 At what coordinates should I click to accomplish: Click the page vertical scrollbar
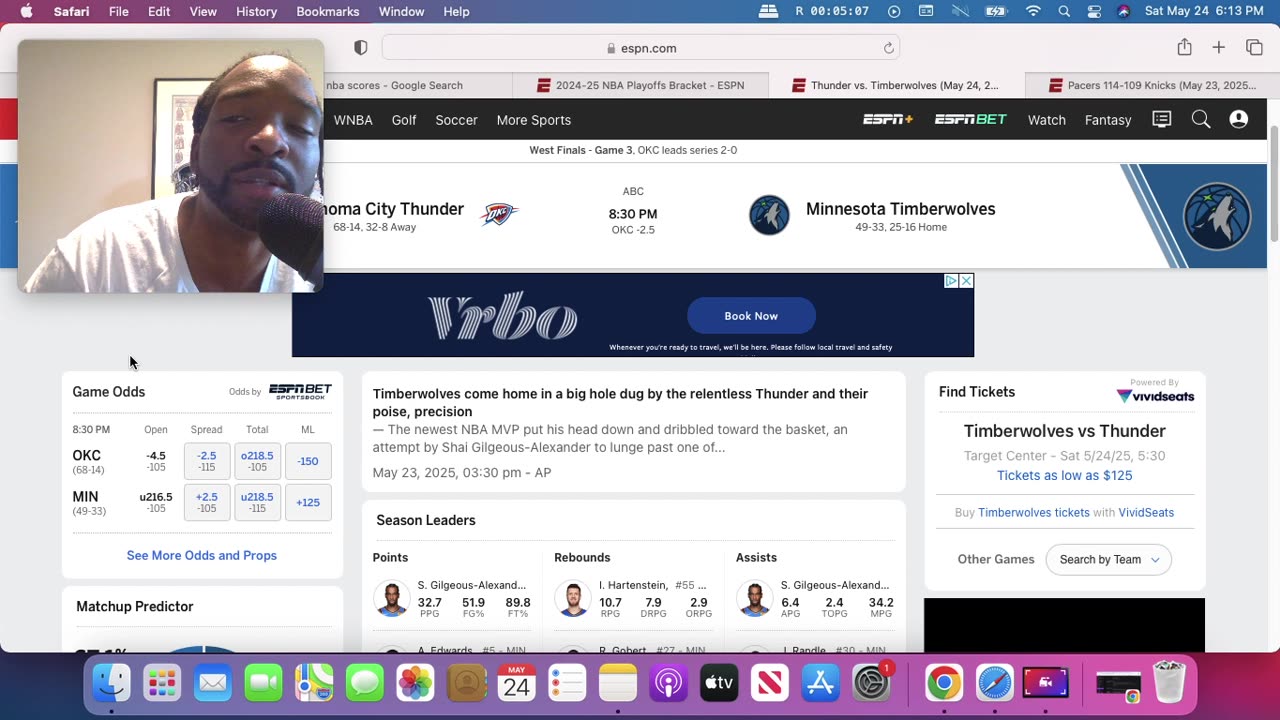(1273, 183)
